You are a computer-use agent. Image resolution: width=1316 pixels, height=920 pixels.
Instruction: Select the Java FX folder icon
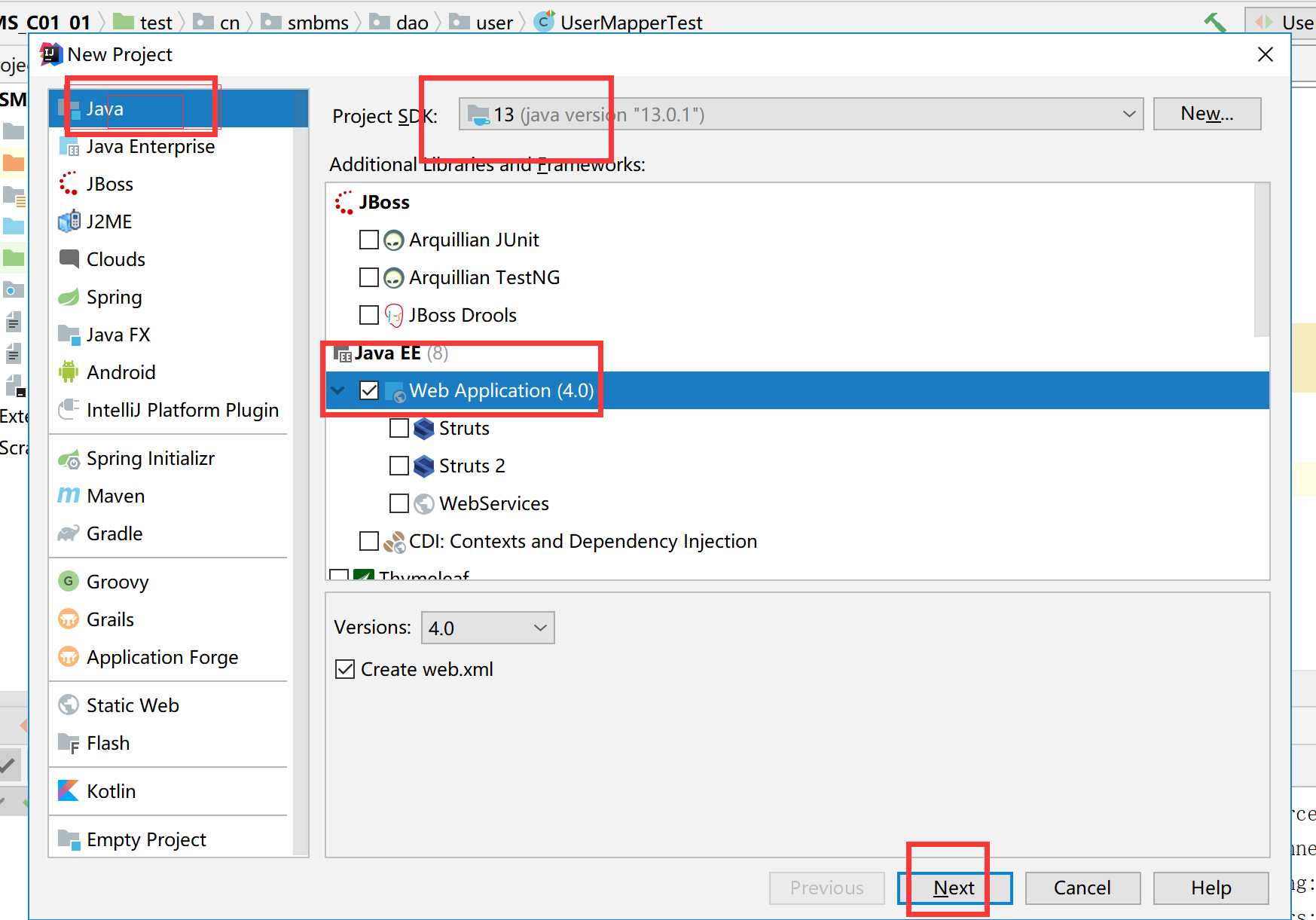tap(69, 335)
